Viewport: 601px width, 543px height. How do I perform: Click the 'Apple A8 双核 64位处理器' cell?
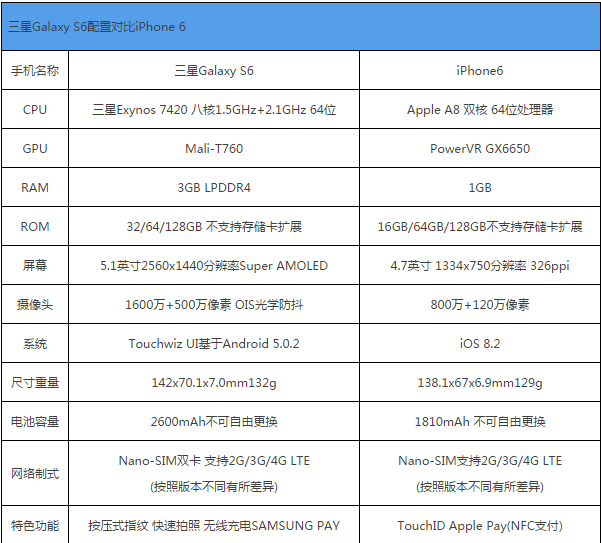click(x=480, y=110)
